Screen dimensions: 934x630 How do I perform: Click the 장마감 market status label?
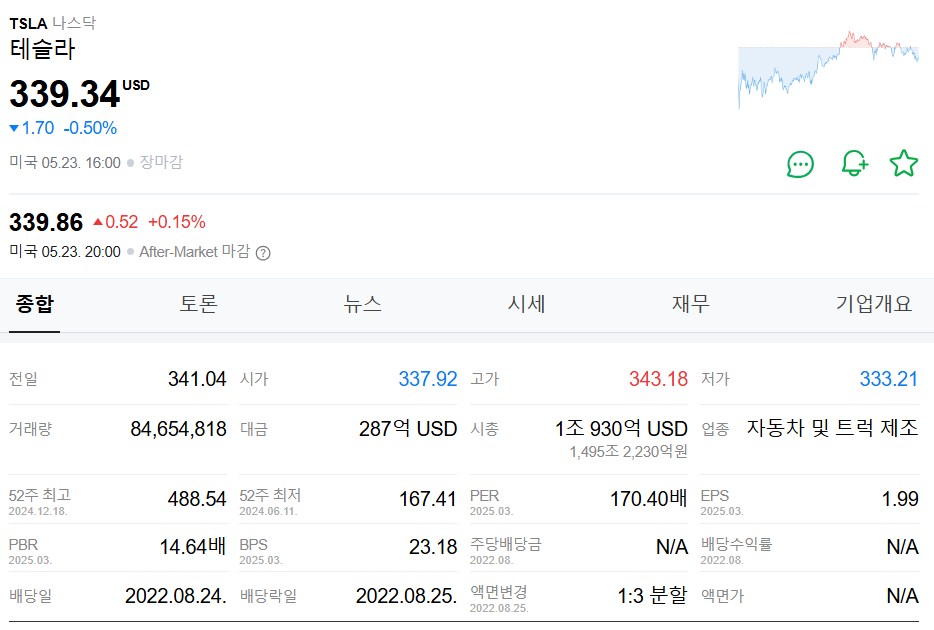tap(161, 162)
